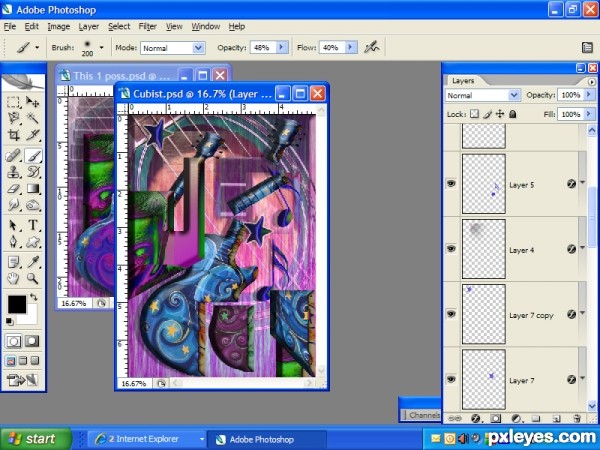Screen dimensions: 600x450
Task: Add layer mask in Layers panel
Action: [x=496, y=419]
